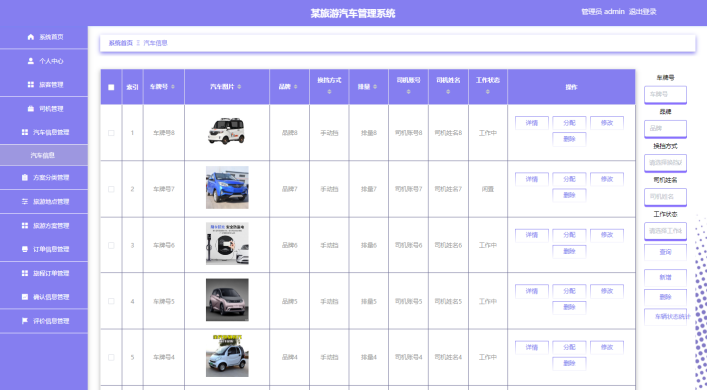Expand the 汽车信息管理 sidebar menu

(44, 132)
